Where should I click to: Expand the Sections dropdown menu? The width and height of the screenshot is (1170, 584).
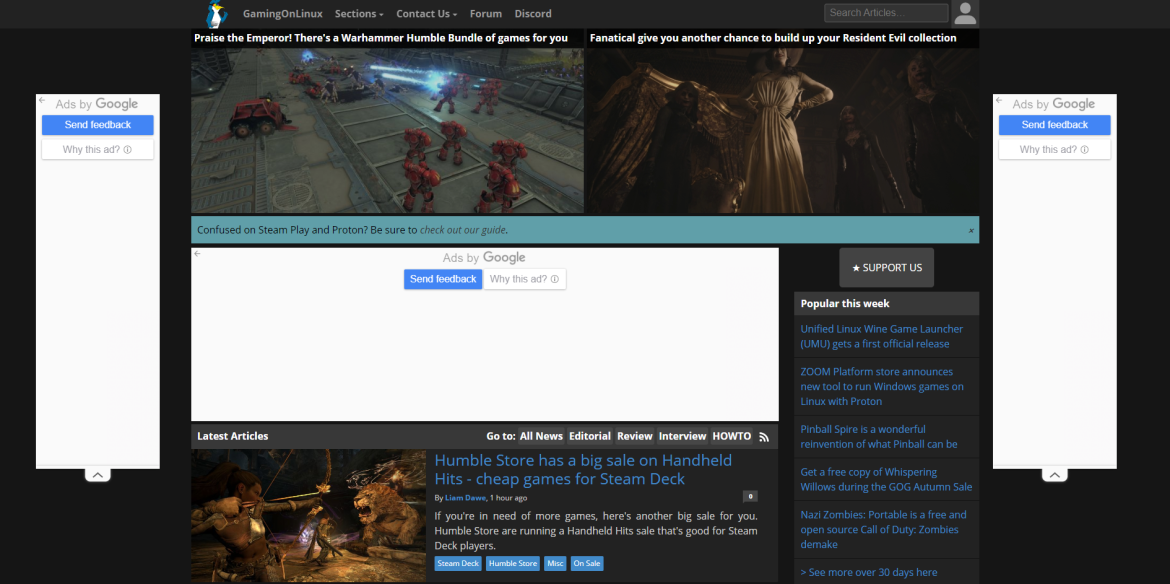pos(359,13)
